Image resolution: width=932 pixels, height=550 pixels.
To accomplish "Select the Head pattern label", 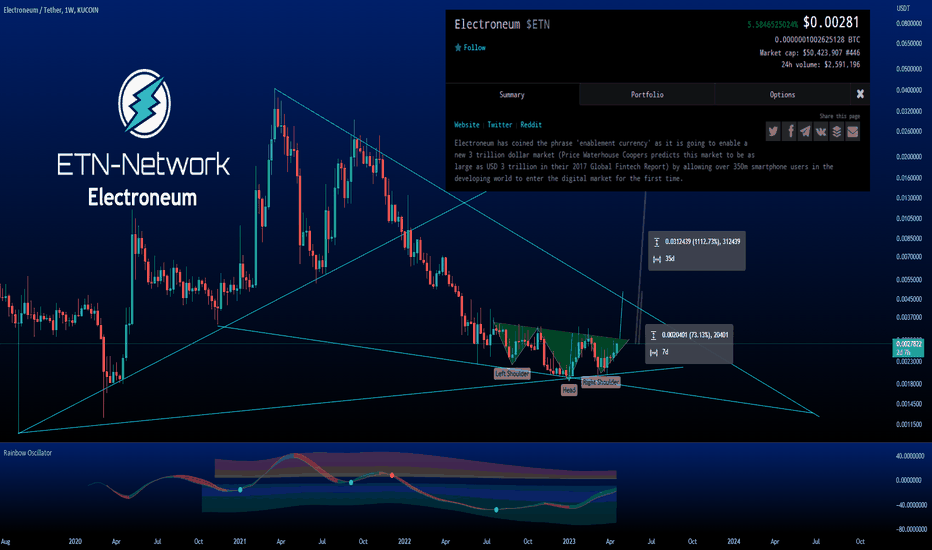I will click(x=569, y=390).
